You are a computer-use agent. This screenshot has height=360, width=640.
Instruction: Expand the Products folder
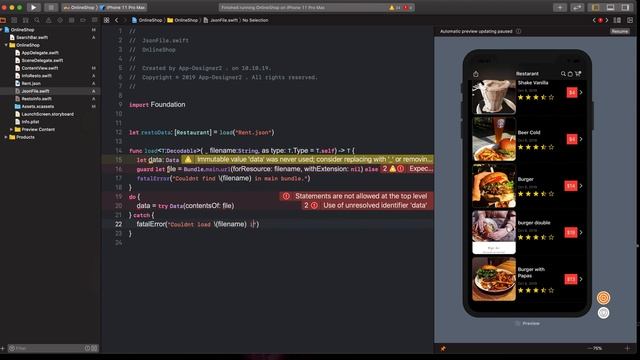coord(6,137)
